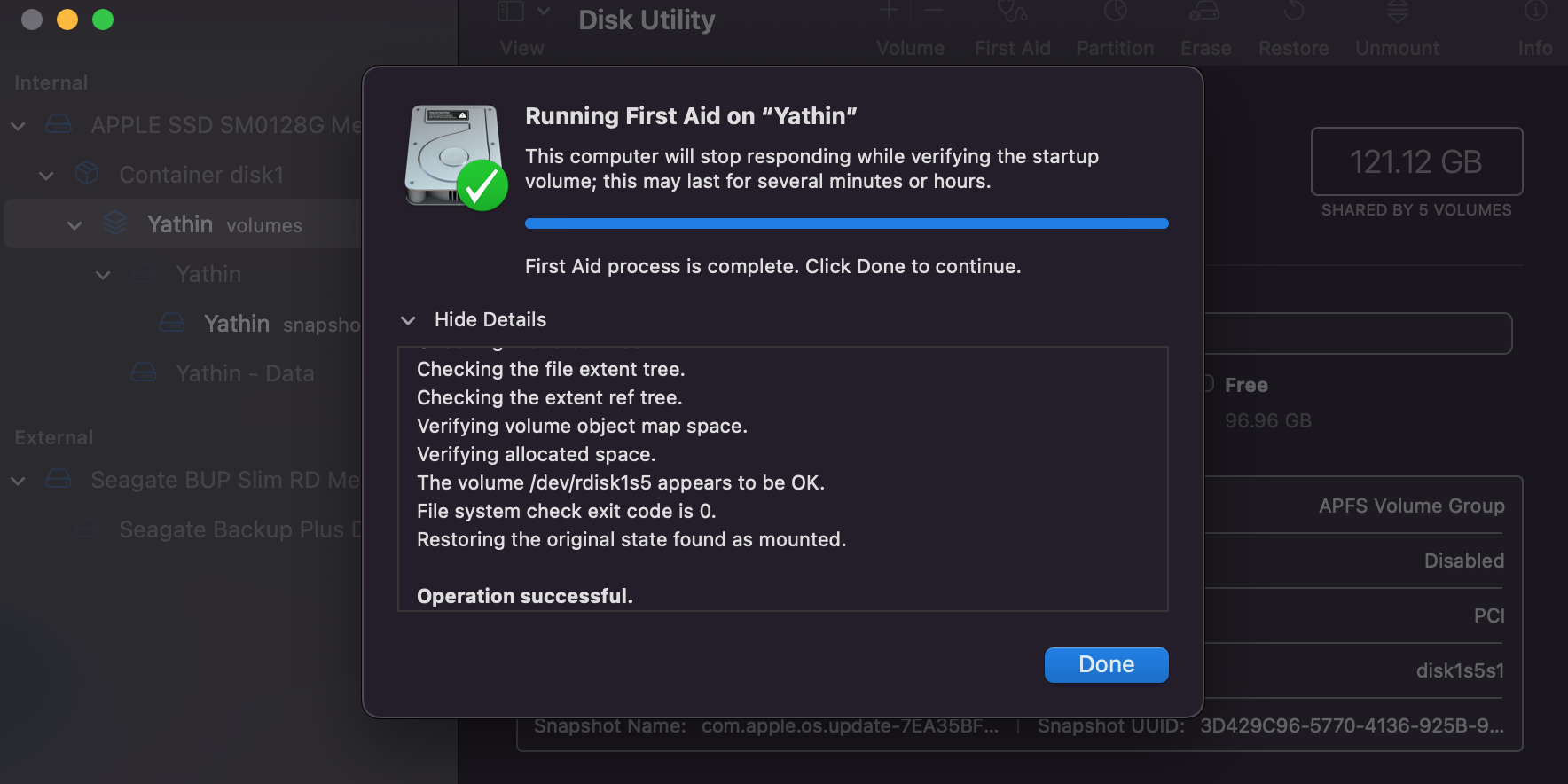Click the hard drive checkmark image
This screenshot has width=1568, height=784.
coord(456,157)
